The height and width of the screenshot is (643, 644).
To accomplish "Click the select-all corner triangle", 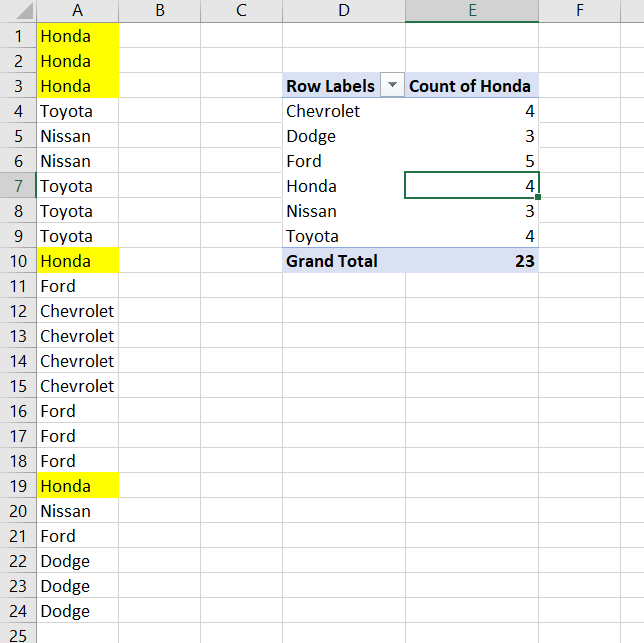I will 25,11.
